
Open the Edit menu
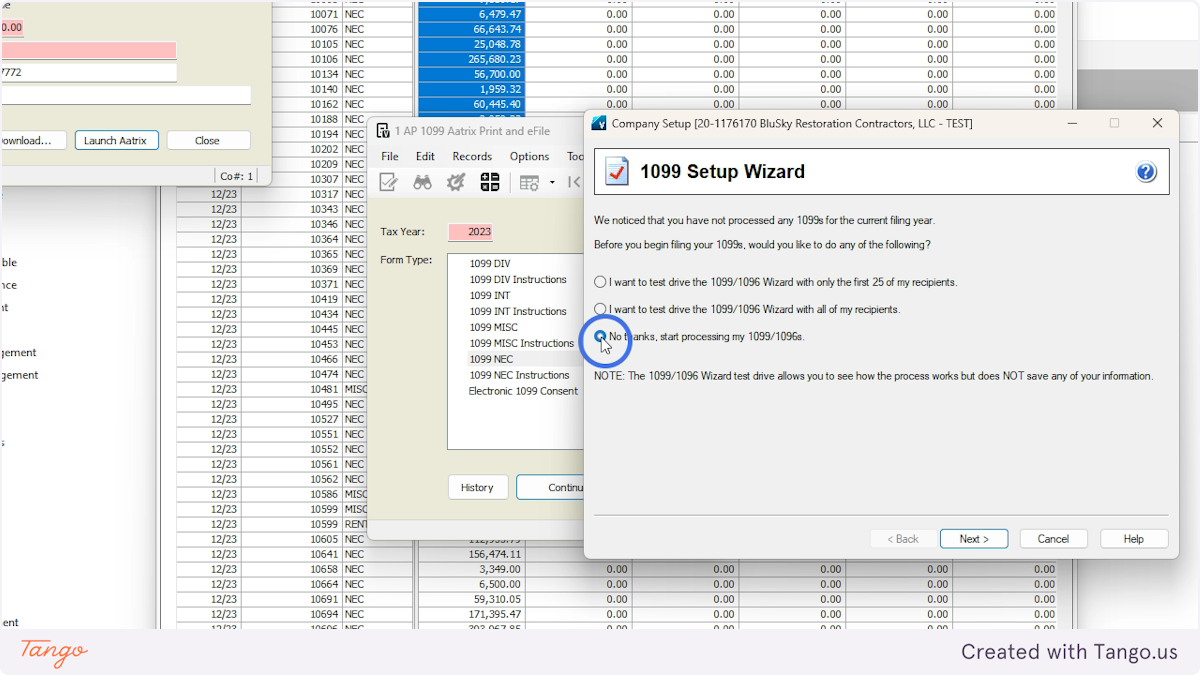click(425, 156)
